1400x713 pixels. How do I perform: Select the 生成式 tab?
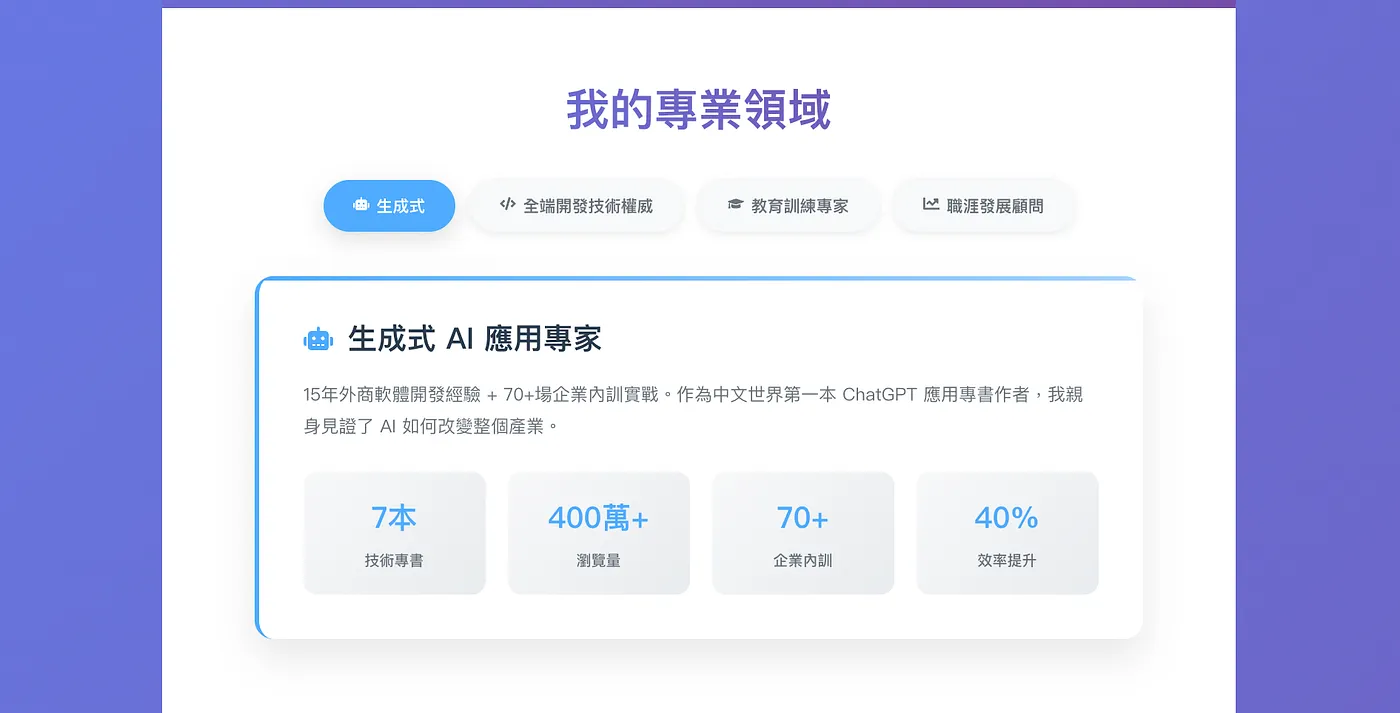coord(389,206)
